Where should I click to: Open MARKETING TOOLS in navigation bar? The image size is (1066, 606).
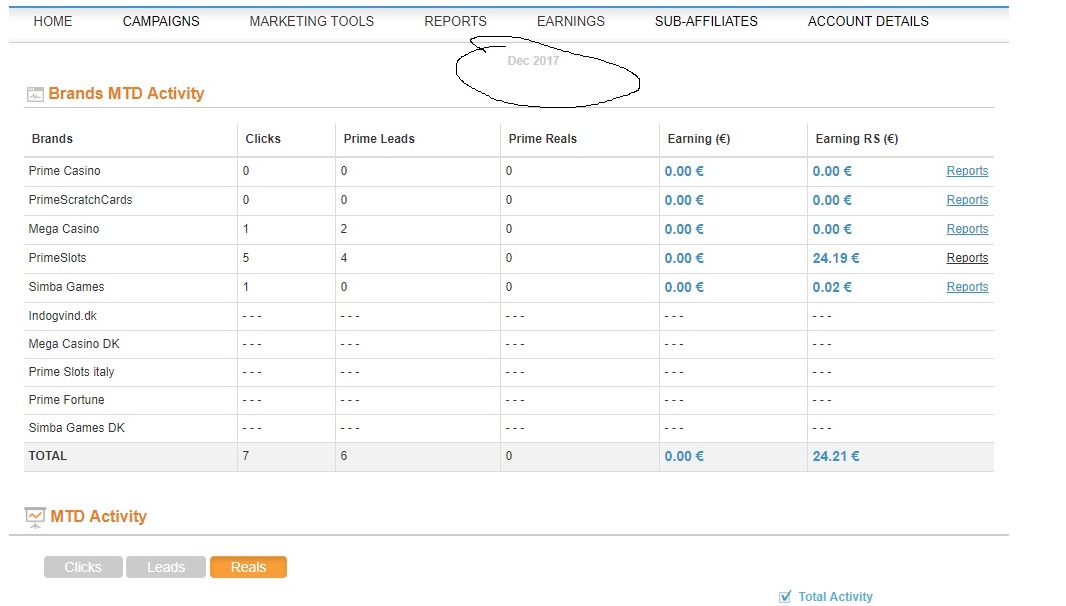[x=311, y=21]
